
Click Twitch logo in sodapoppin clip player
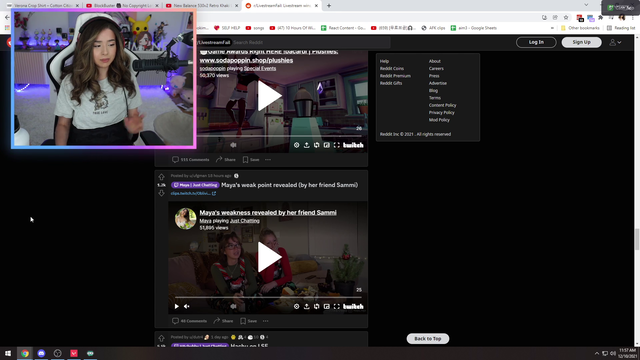(353, 145)
